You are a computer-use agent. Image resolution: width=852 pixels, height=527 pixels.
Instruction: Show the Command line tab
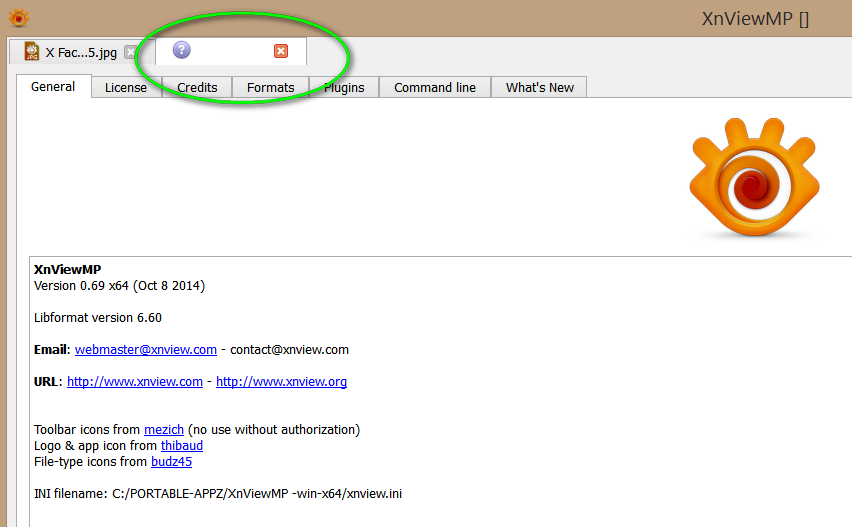(435, 87)
